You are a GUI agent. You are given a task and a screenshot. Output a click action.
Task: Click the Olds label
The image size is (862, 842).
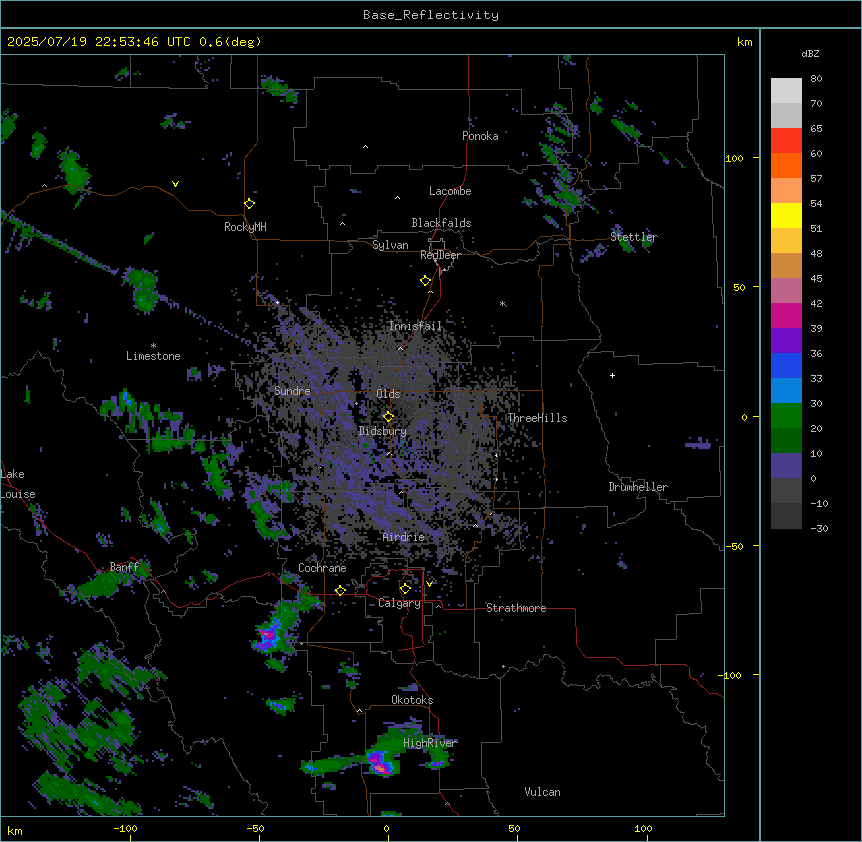point(388,394)
